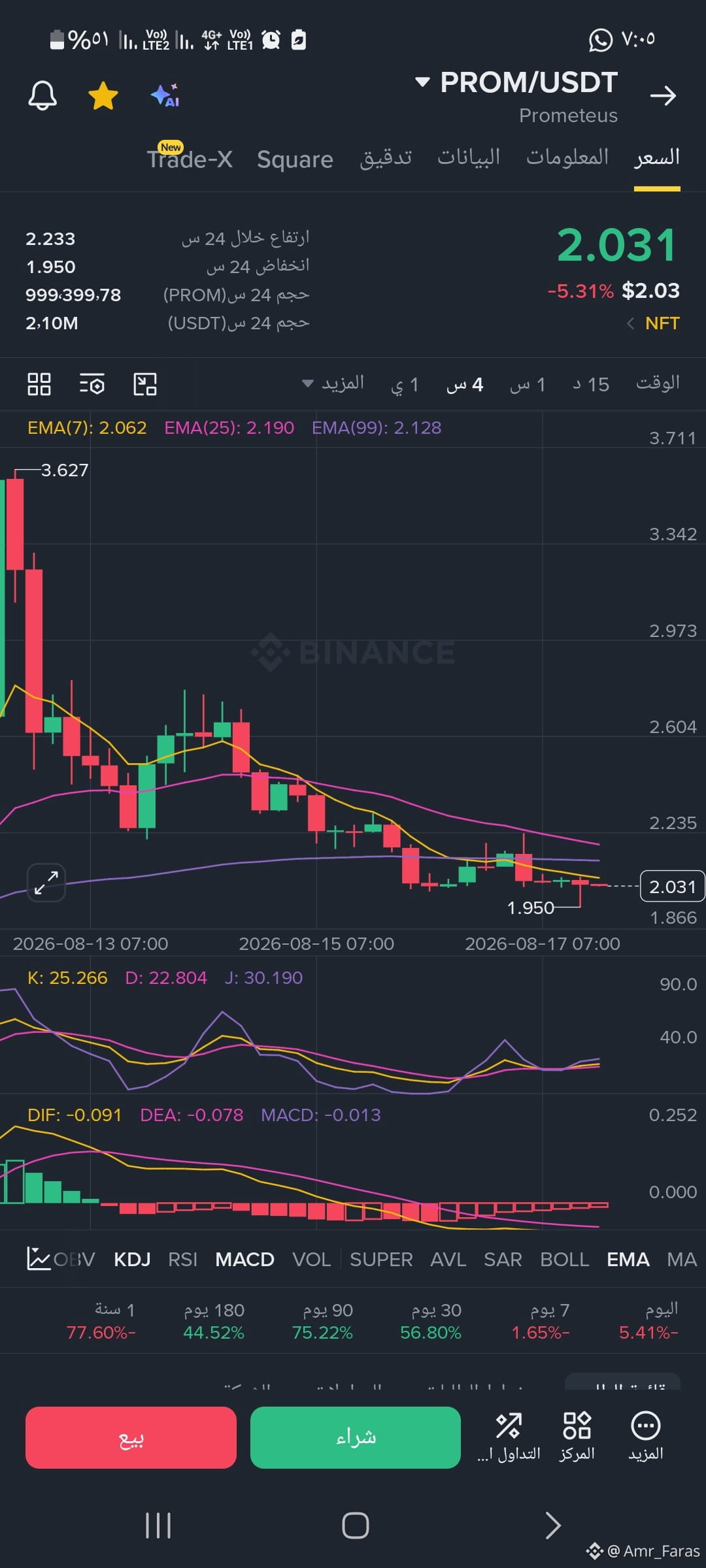This screenshot has width=706, height=1568.
Task: Expand chart to fullscreen with arrows icon
Action: tap(46, 883)
